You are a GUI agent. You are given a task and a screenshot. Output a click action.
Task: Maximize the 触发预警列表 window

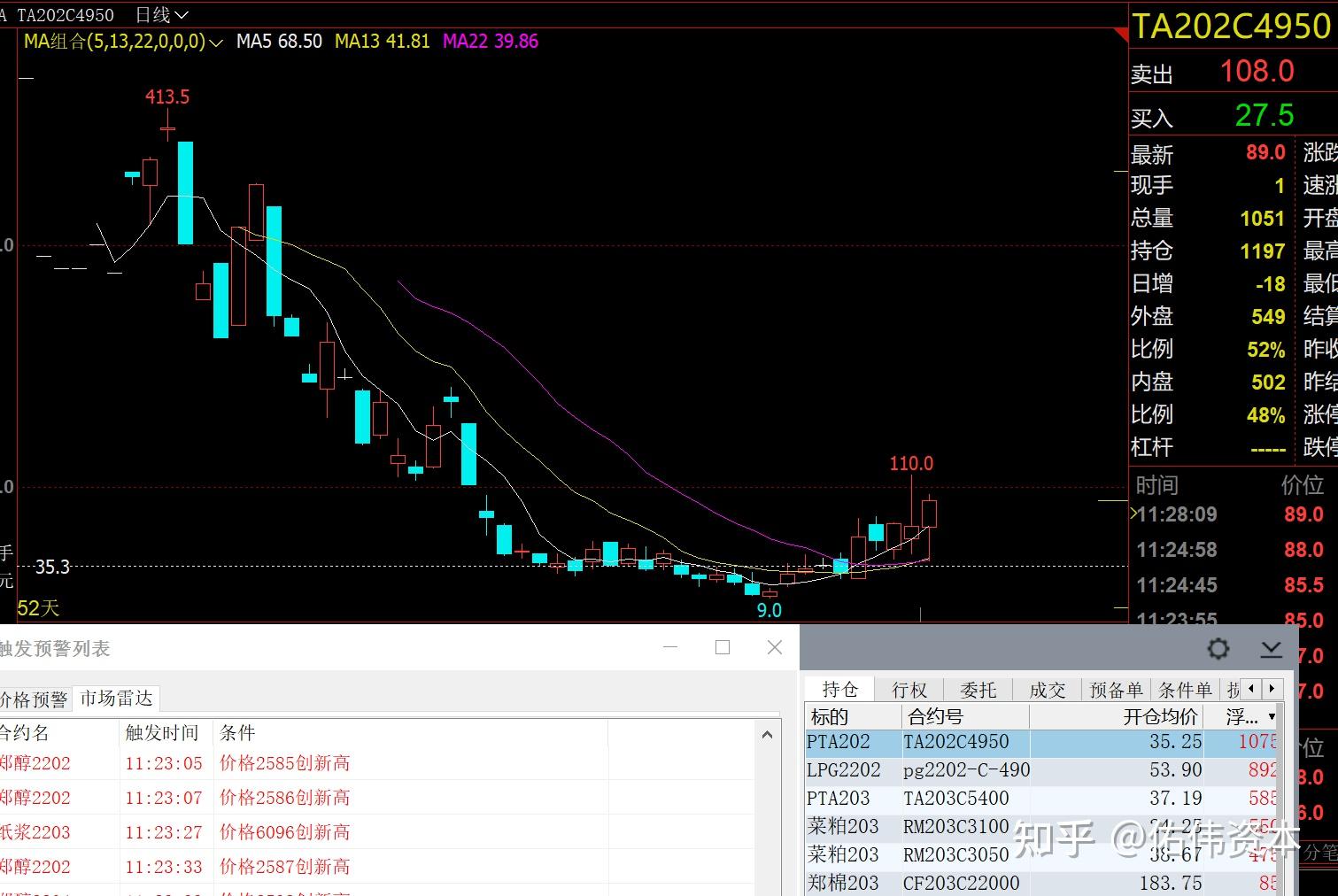click(723, 647)
